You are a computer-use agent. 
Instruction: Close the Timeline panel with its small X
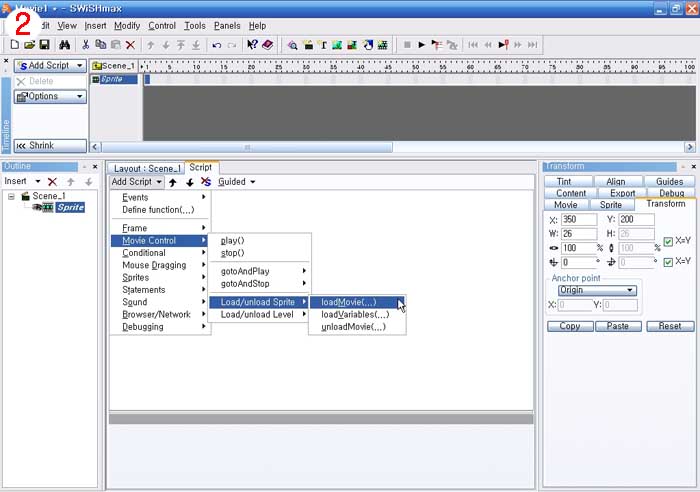tap(6, 60)
